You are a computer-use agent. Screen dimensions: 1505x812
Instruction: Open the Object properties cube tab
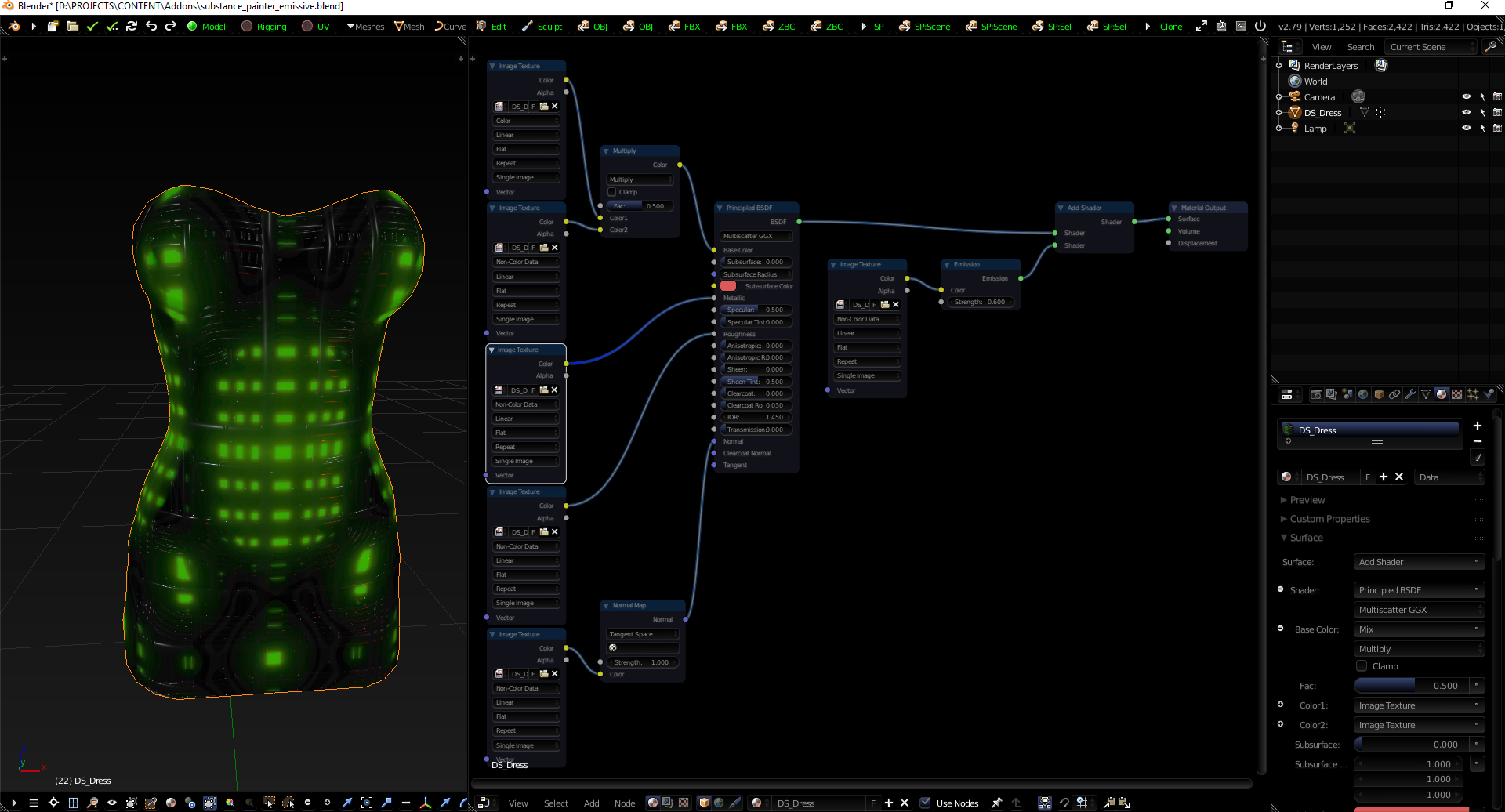1379,394
